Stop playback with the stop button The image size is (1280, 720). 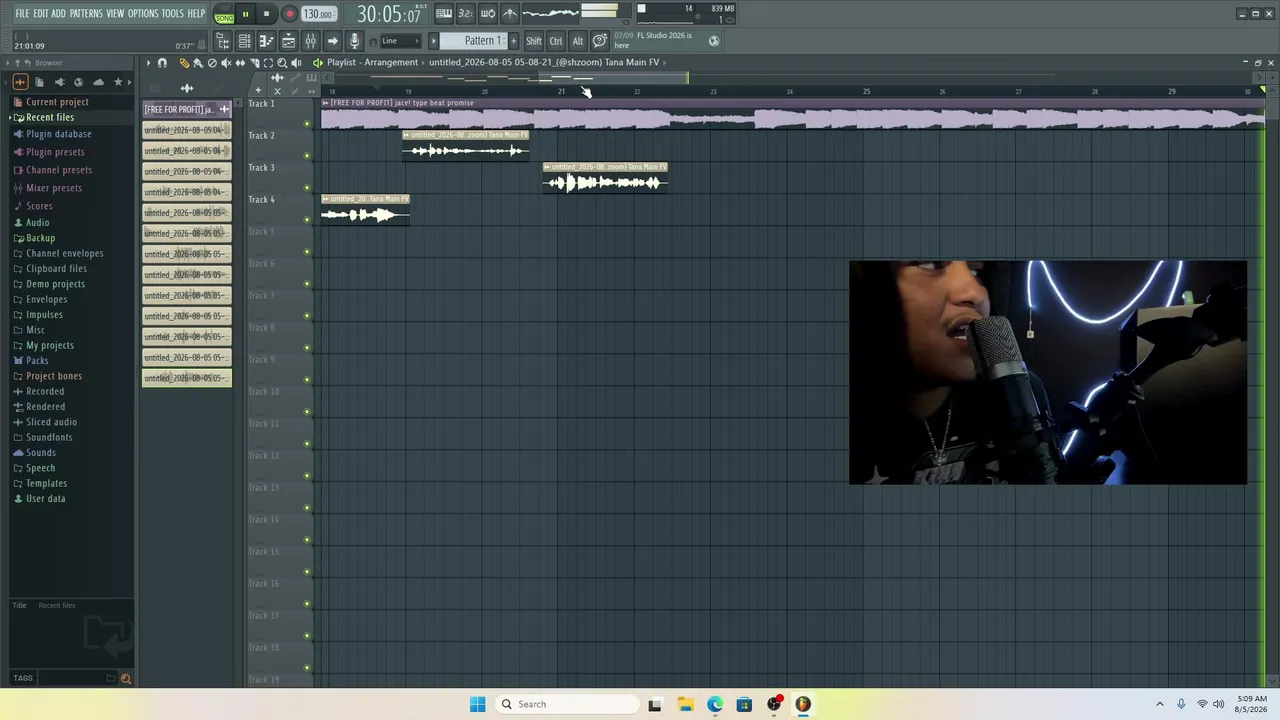click(x=266, y=14)
